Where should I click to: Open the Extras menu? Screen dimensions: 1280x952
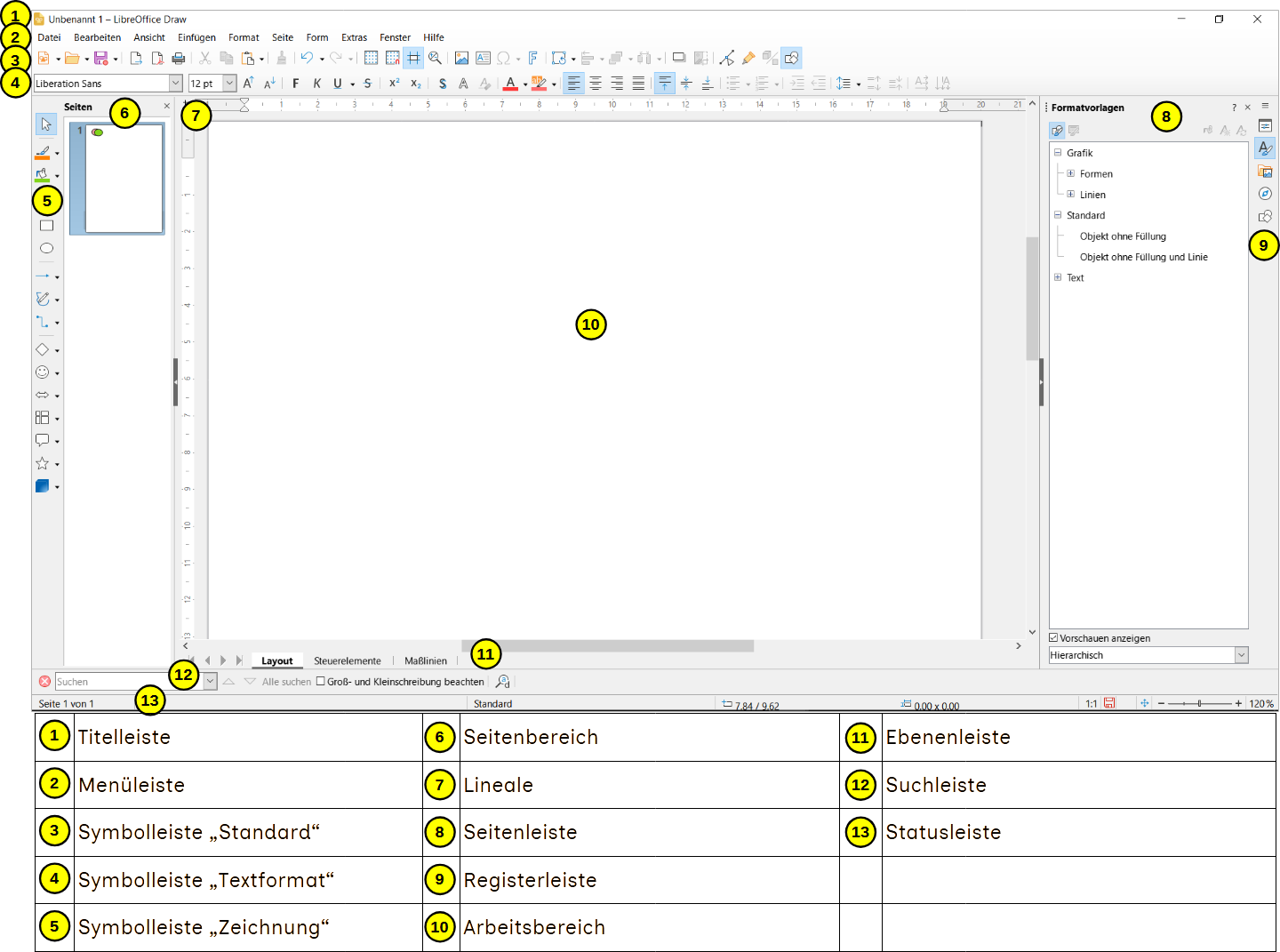tap(354, 37)
